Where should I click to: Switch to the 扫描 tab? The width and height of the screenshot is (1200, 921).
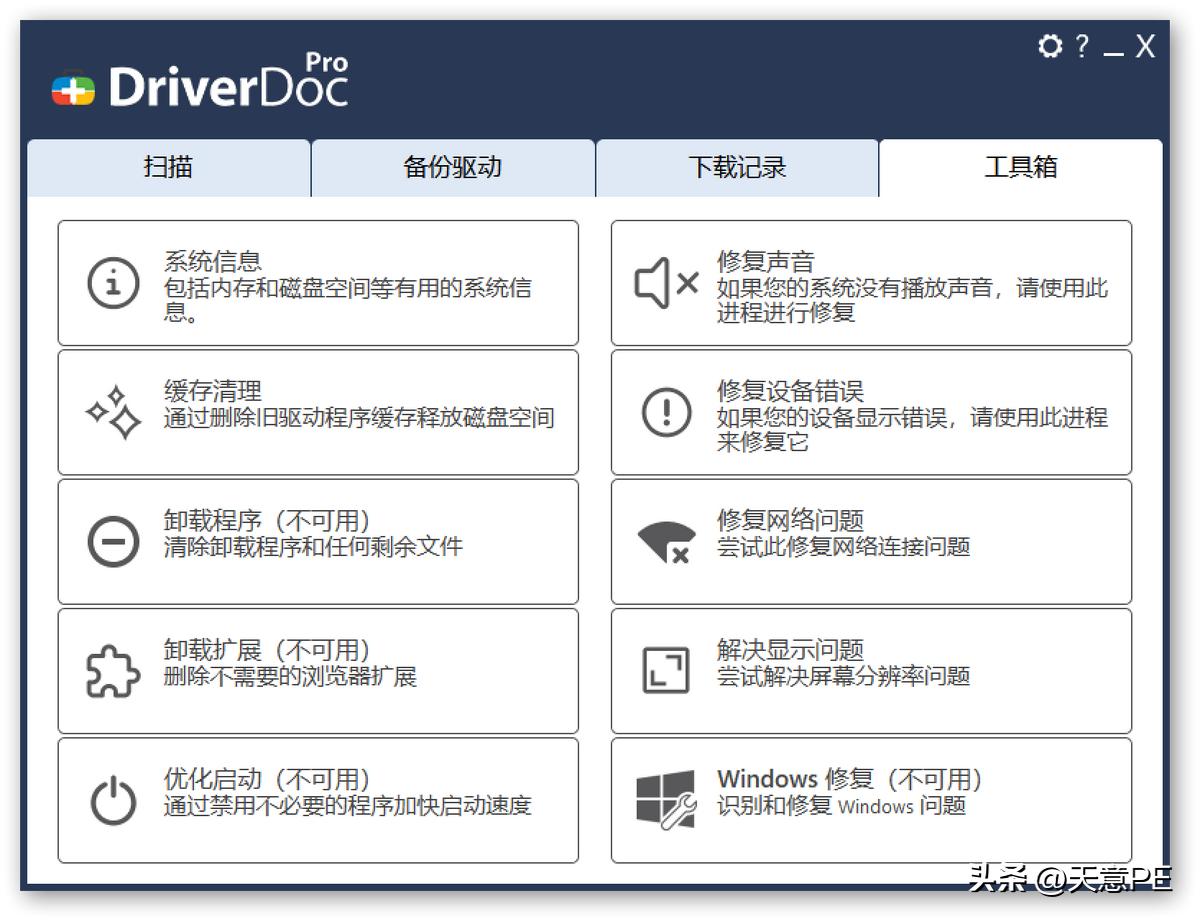click(168, 167)
